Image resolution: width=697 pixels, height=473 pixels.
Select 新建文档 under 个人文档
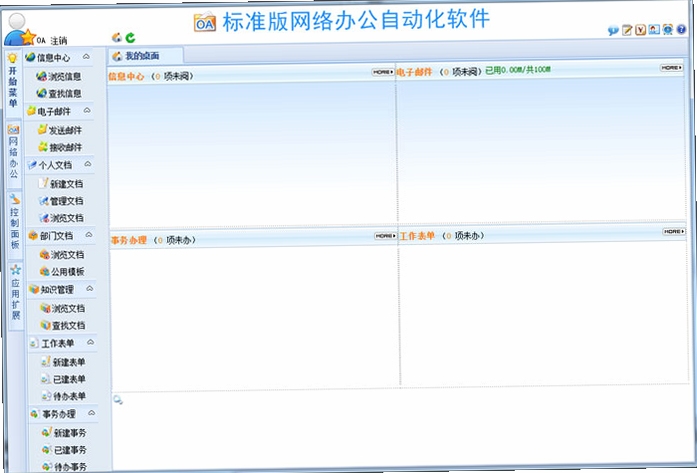click(61, 184)
